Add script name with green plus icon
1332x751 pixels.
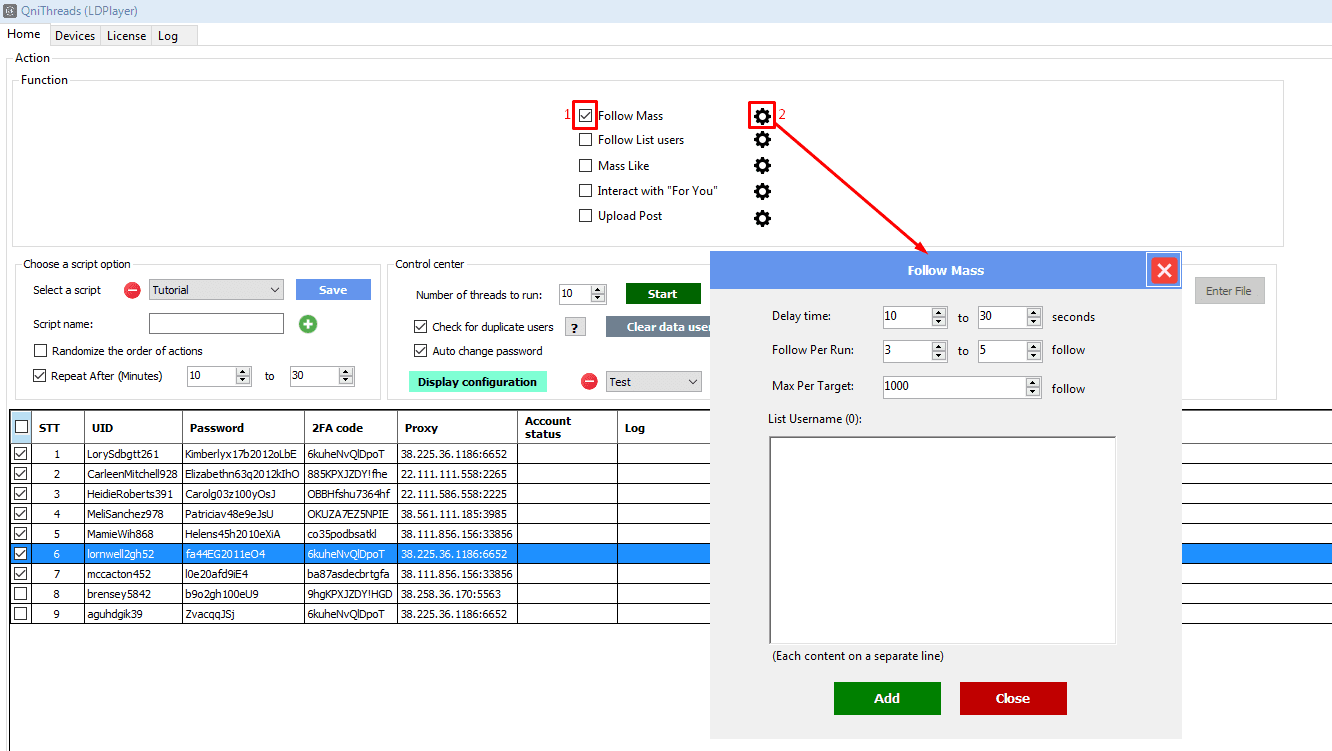[x=308, y=324]
